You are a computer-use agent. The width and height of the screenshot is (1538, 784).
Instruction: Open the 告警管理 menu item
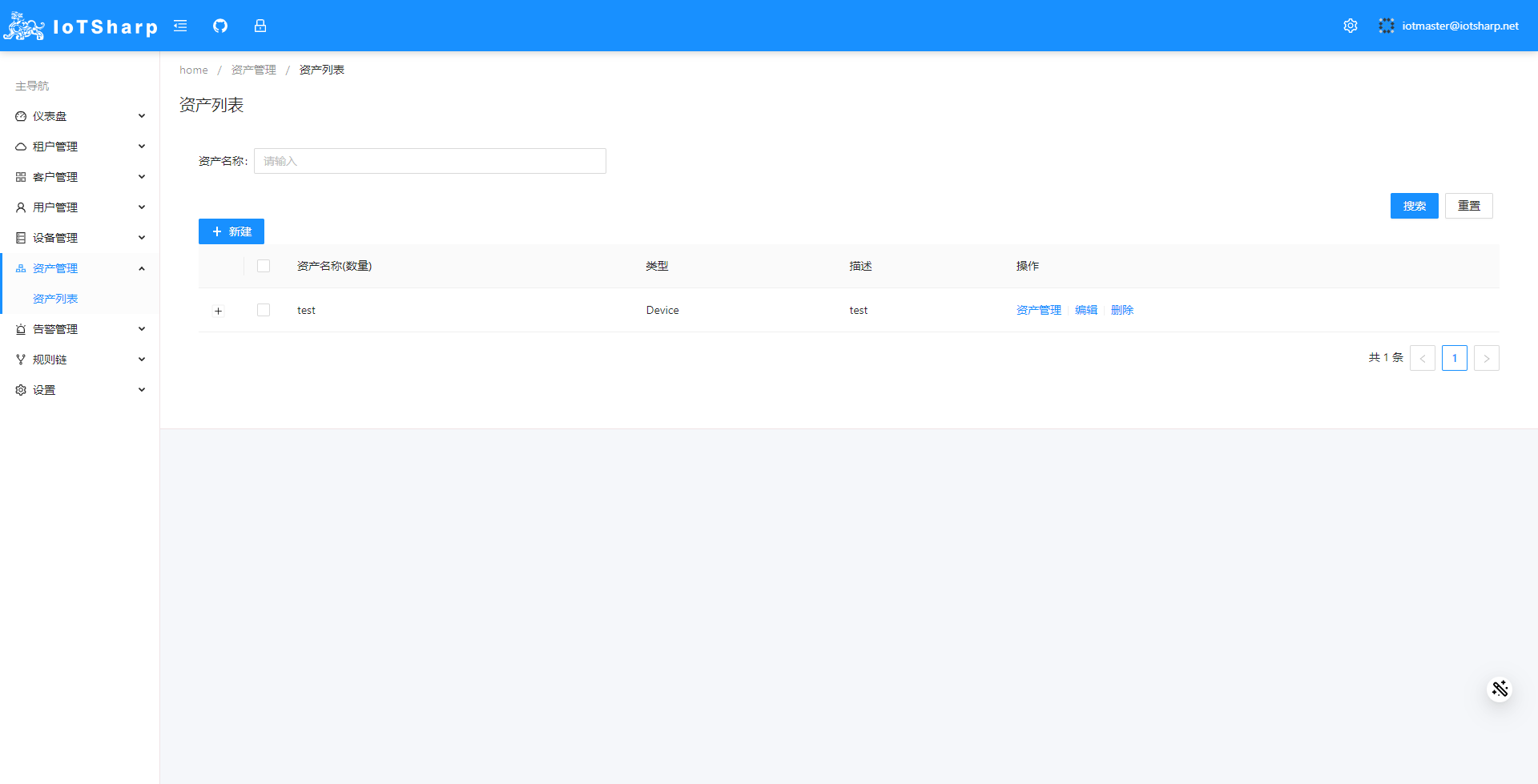tap(79, 329)
